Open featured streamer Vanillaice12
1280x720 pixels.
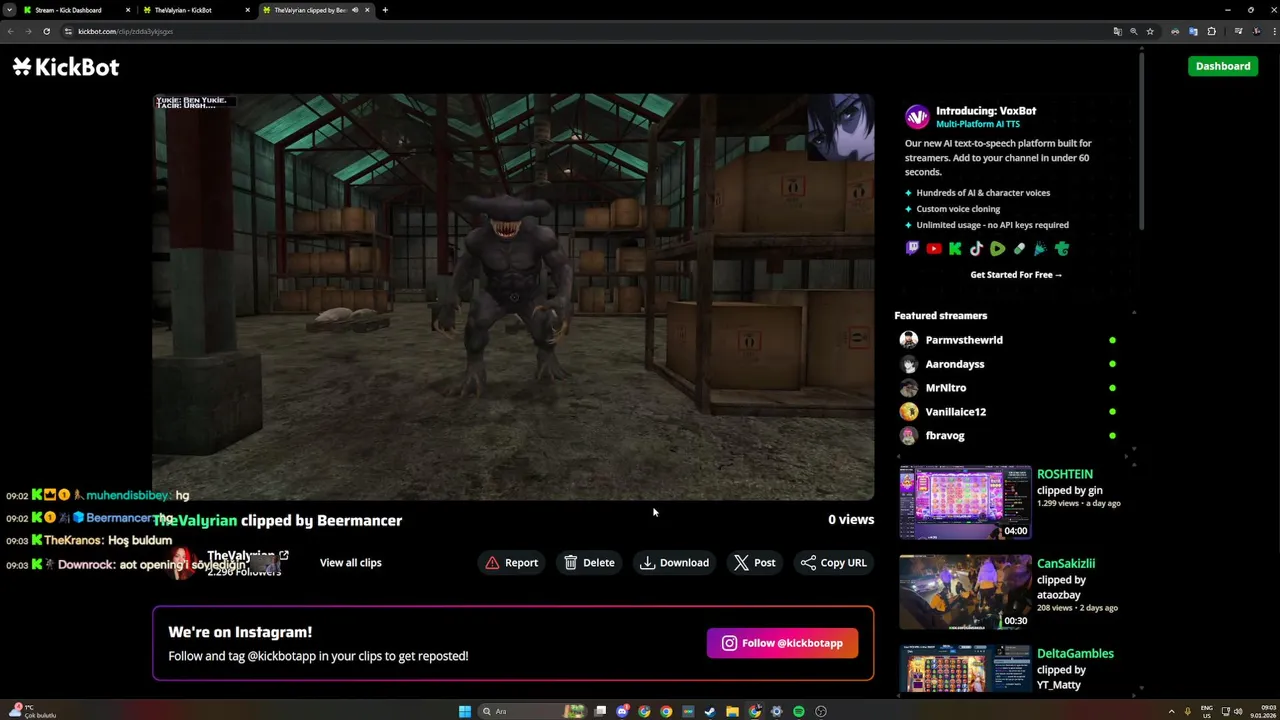coord(955,412)
